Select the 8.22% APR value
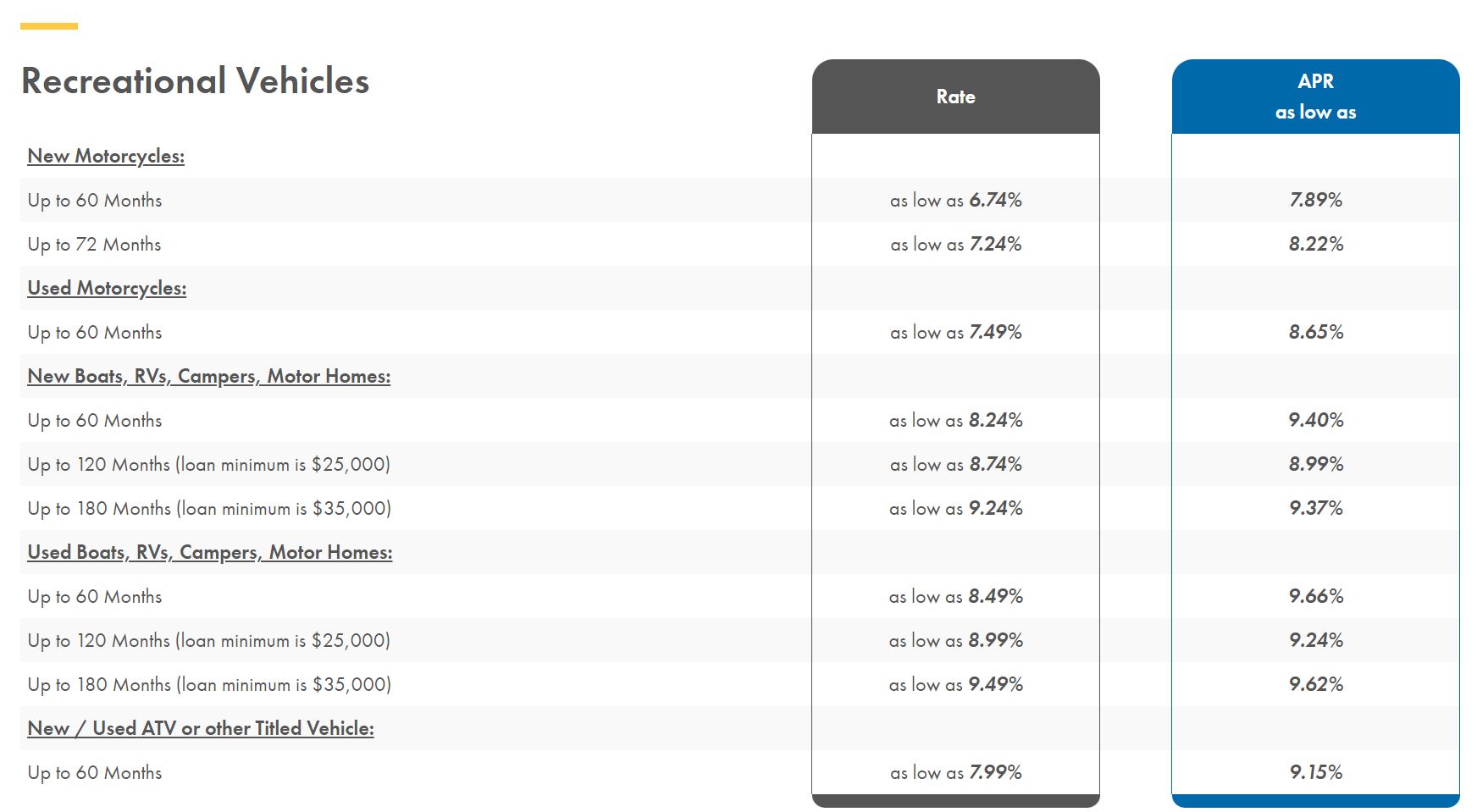This screenshot has height=812, width=1477. click(x=1316, y=244)
